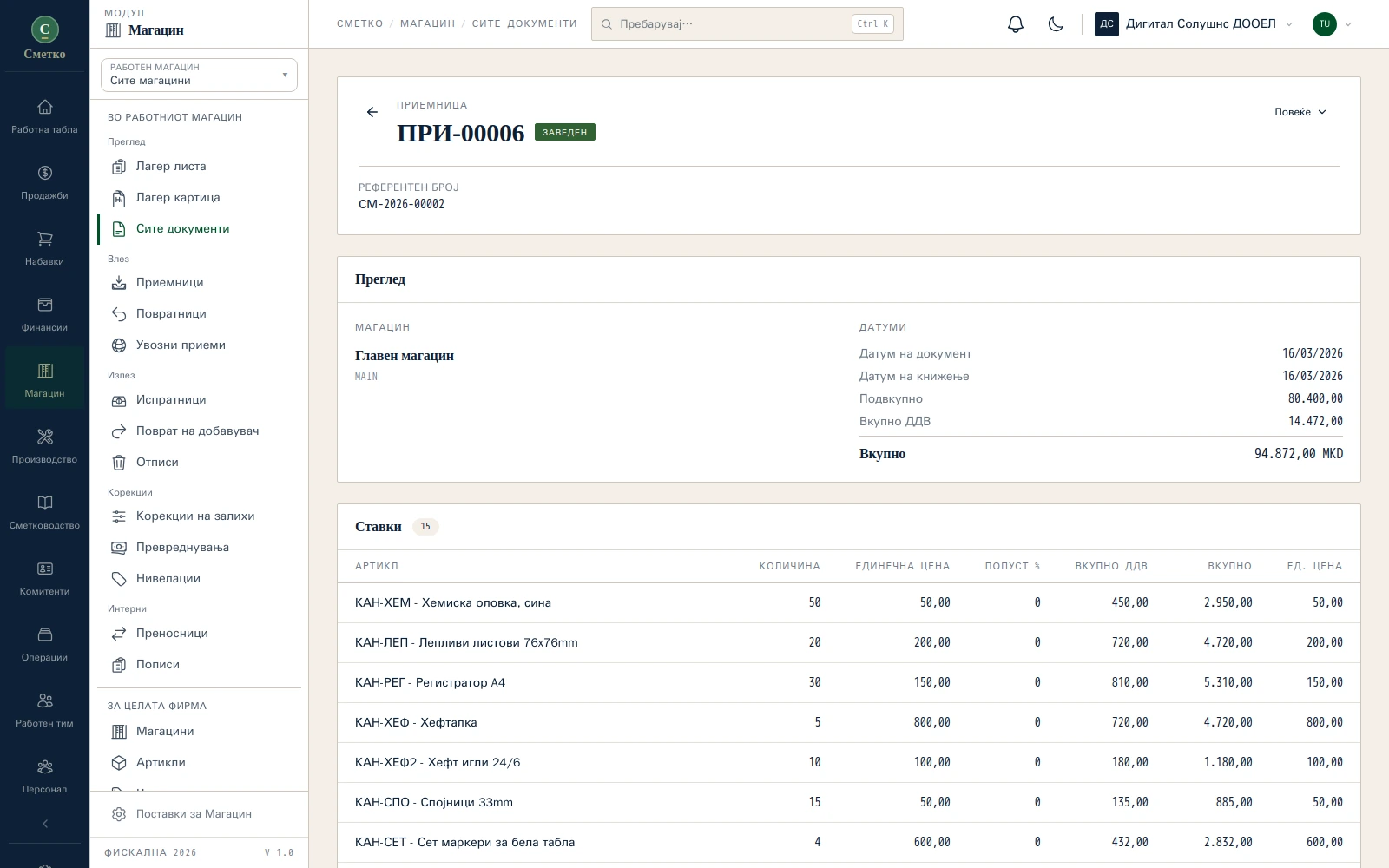Click МАГАЦИН breadcrumb link

[x=428, y=24]
